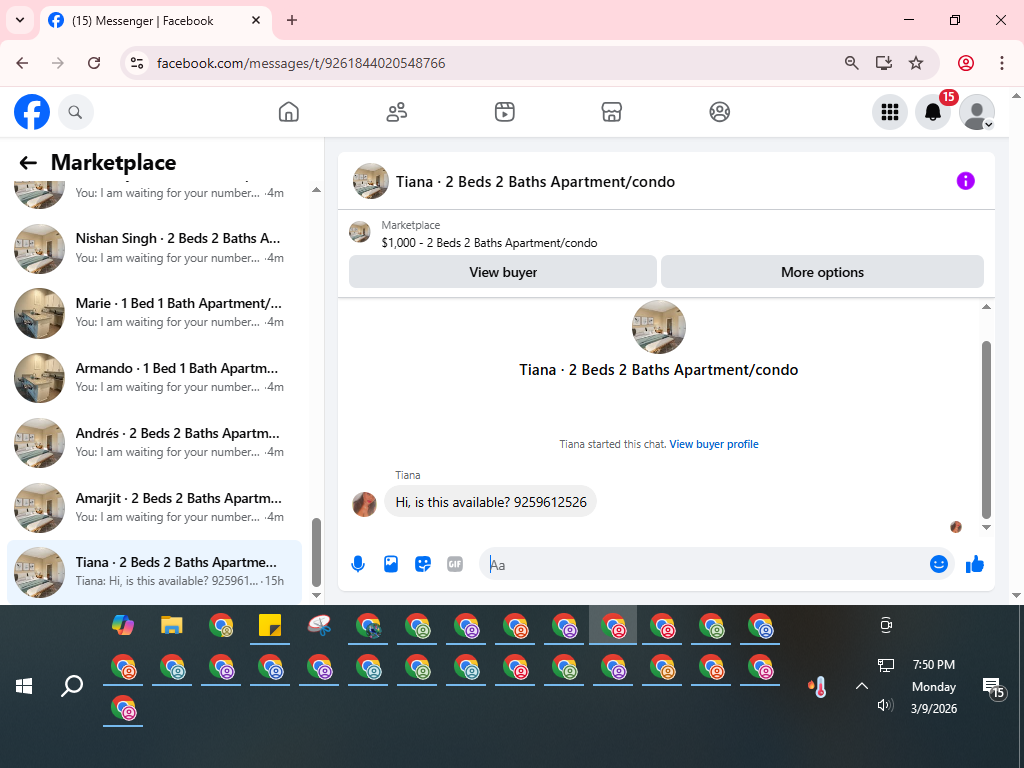Image resolution: width=1024 pixels, height=768 pixels.
Task: Open notifications bell with 15 badge
Action: (x=933, y=112)
